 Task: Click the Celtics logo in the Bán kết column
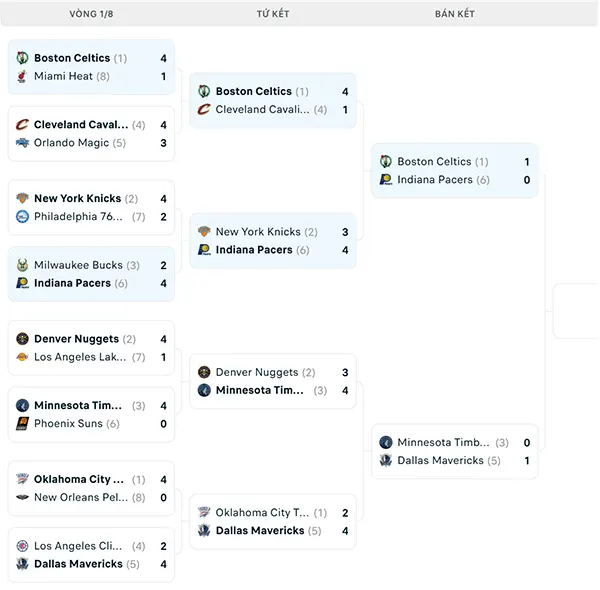tap(386, 161)
